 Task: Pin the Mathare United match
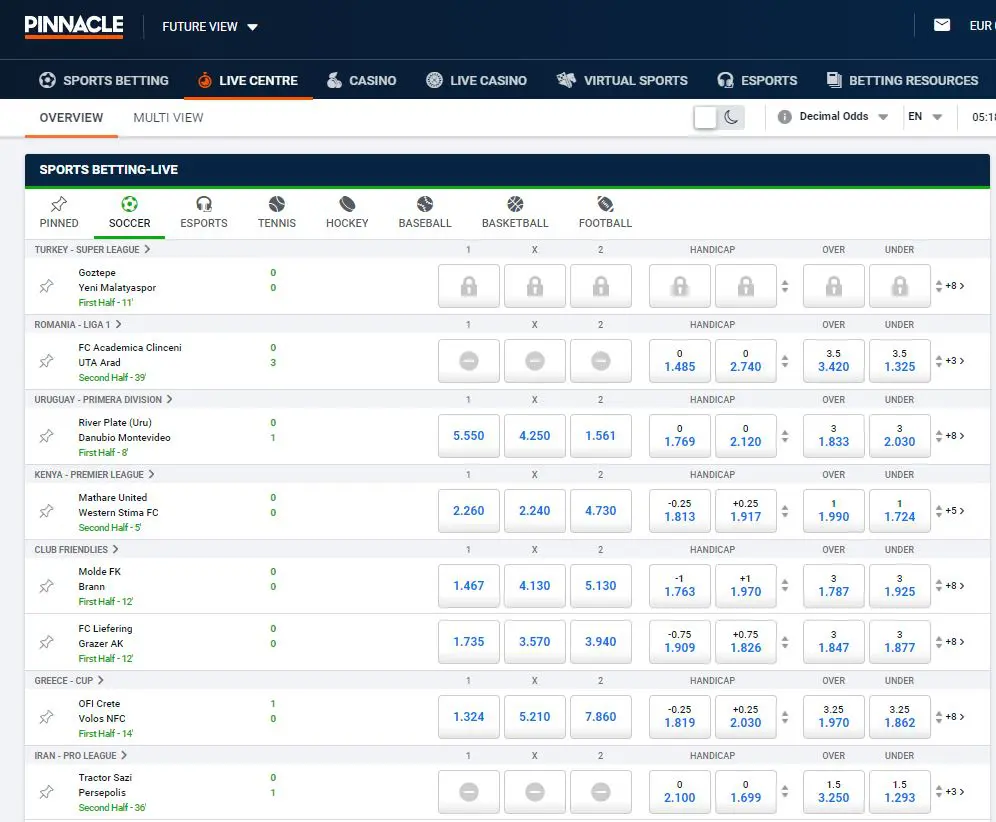point(46,511)
